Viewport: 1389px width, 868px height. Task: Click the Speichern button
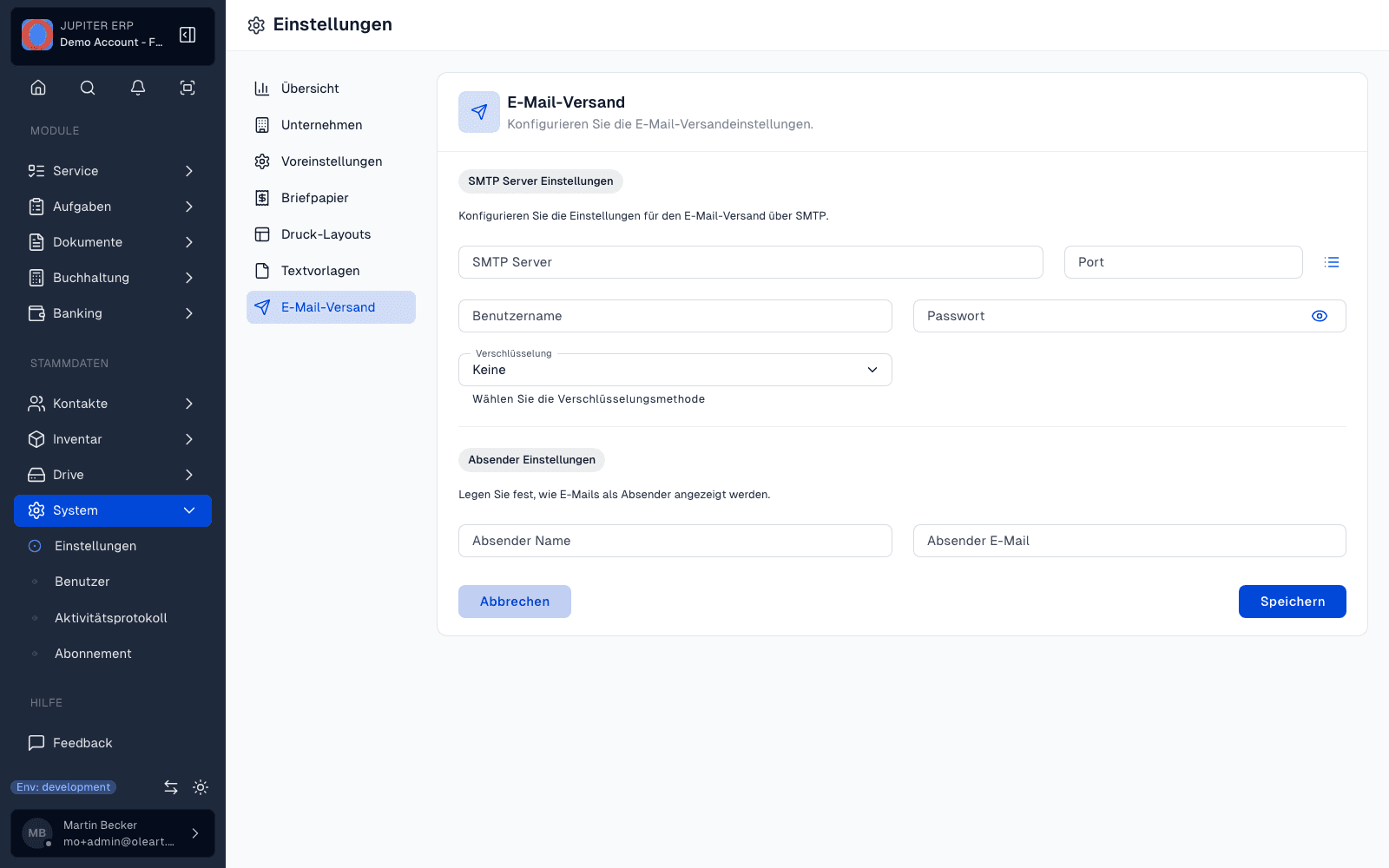click(x=1292, y=602)
